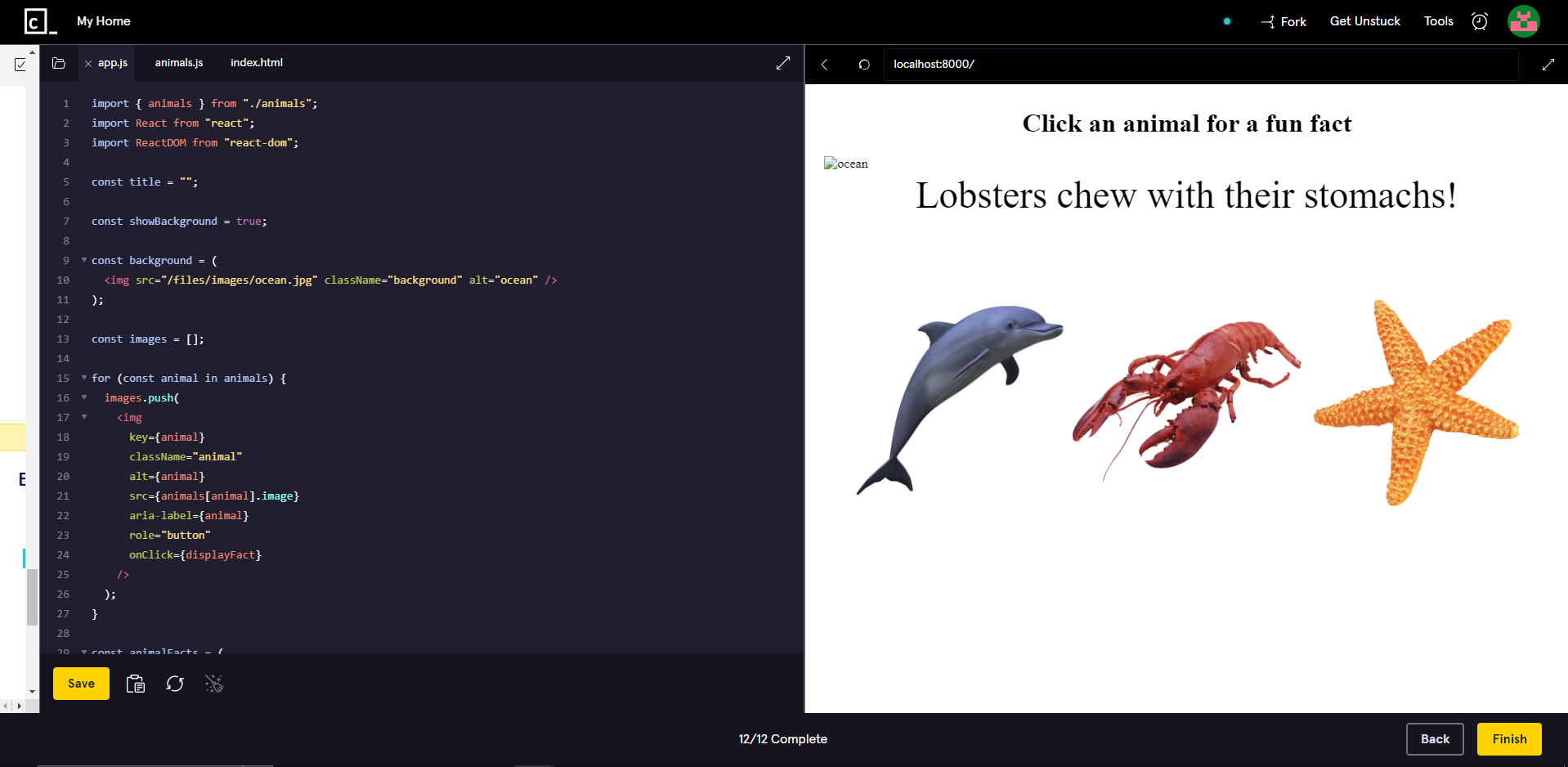Click Finish to complete the lesson
This screenshot has height=767, width=1568.
pyautogui.click(x=1508, y=738)
